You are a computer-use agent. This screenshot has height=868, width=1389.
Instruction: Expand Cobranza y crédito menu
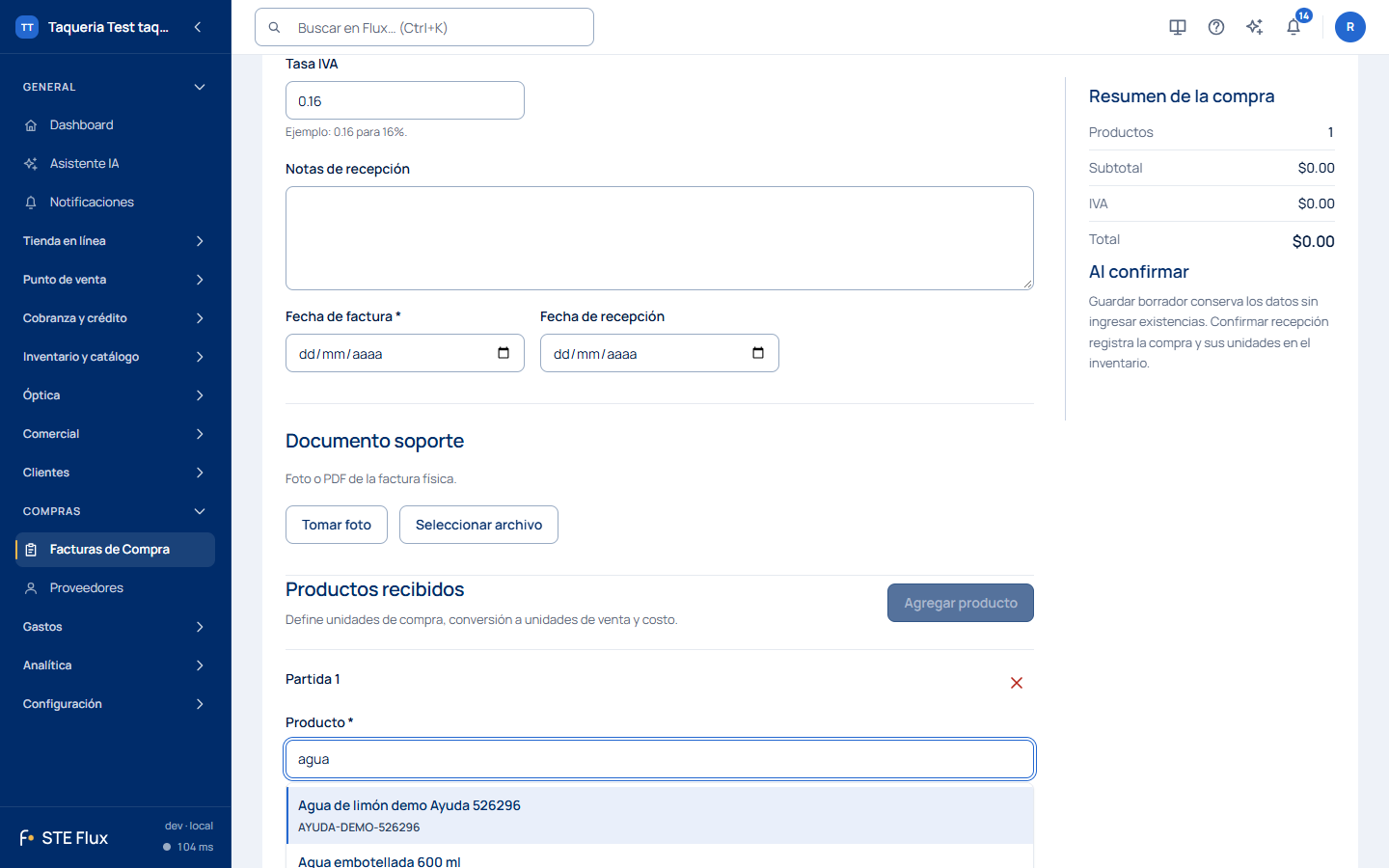coord(115,318)
